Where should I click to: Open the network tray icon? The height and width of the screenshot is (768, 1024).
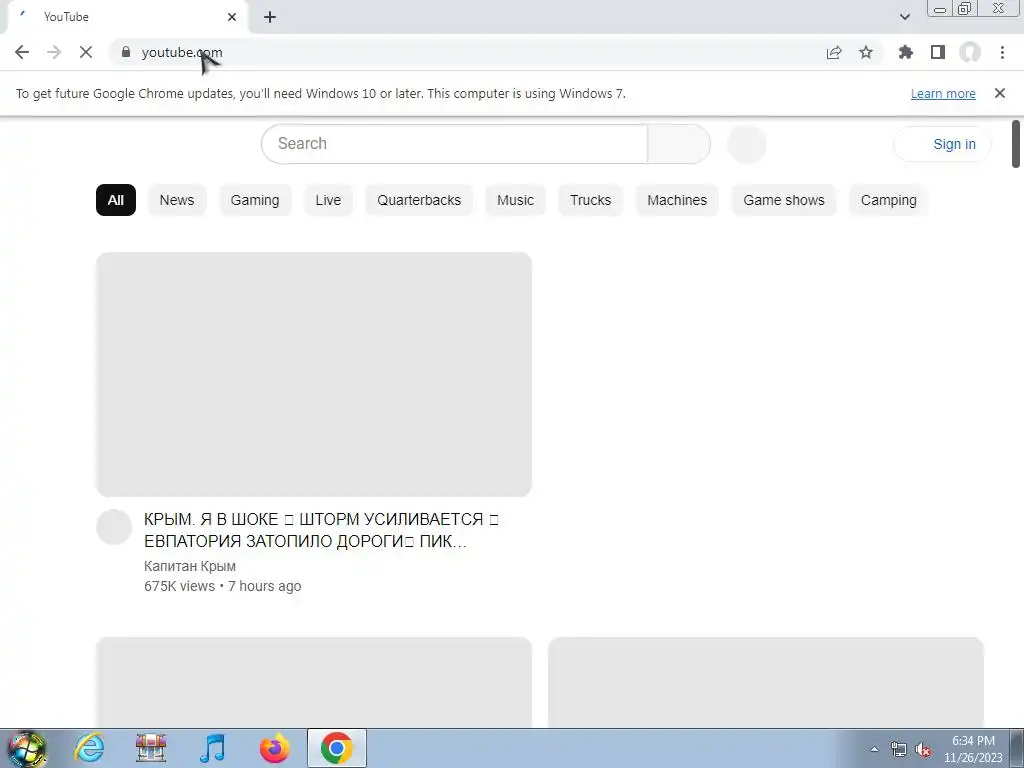click(x=899, y=749)
